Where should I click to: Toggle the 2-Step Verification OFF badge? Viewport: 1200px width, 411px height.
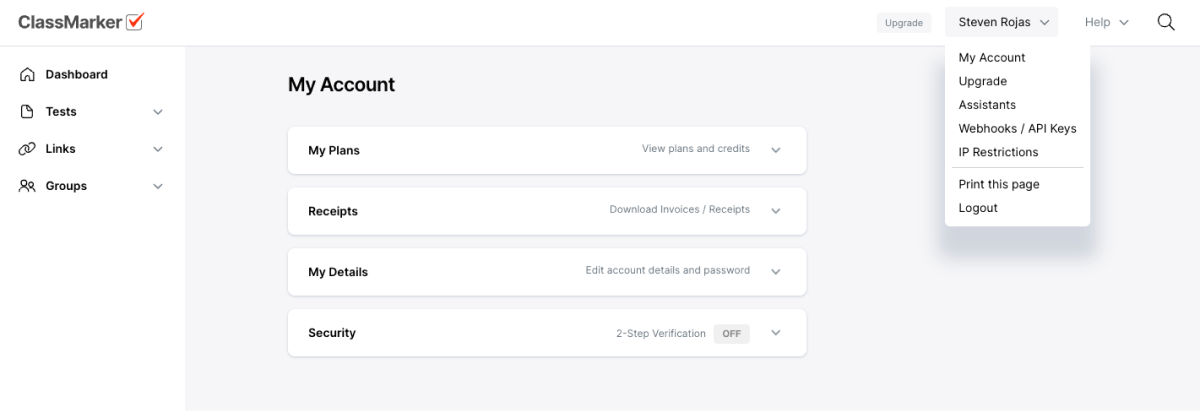point(731,333)
